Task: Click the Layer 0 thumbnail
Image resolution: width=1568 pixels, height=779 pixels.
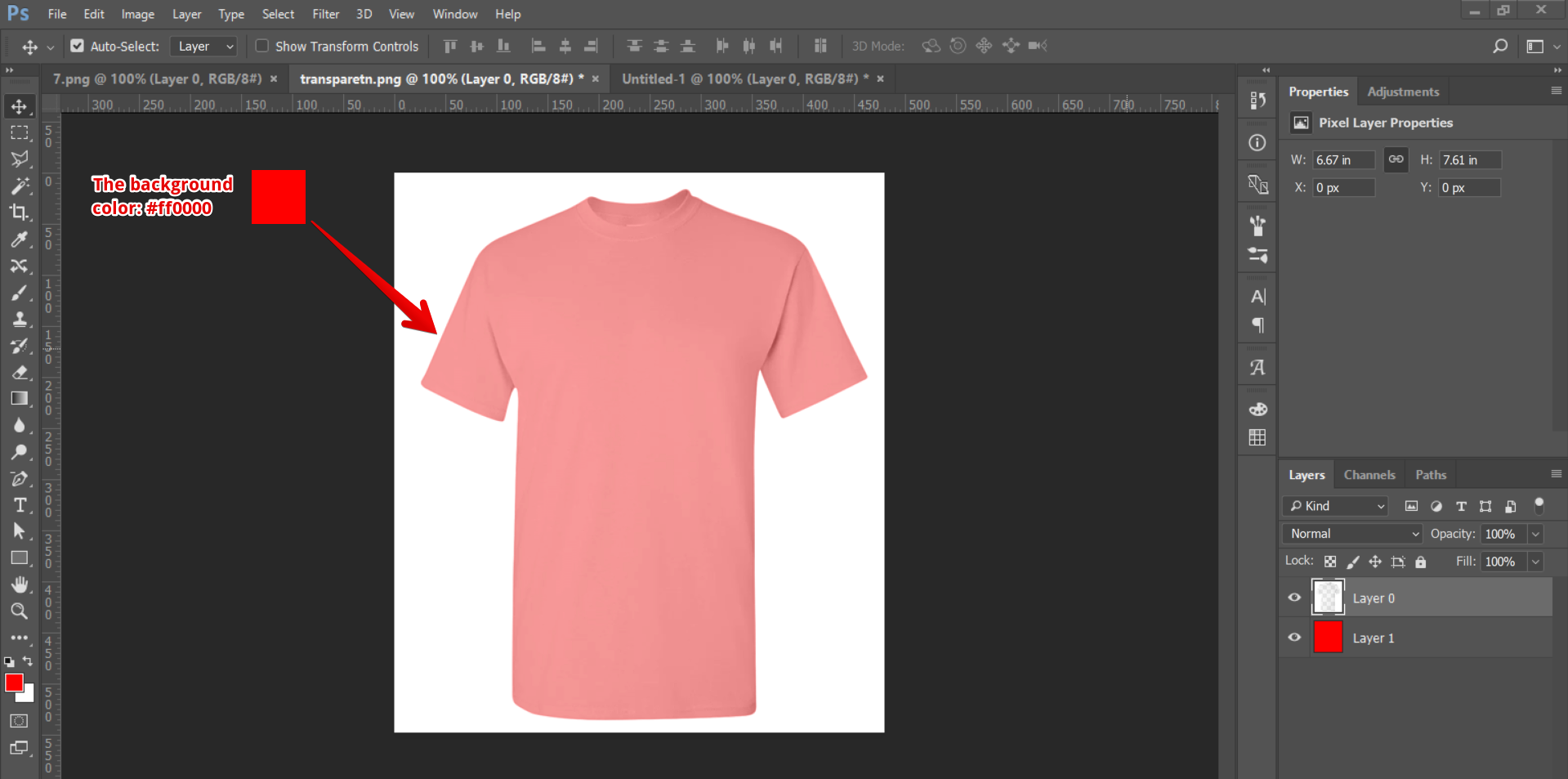Action: pyautogui.click(x=1328, y=598)
